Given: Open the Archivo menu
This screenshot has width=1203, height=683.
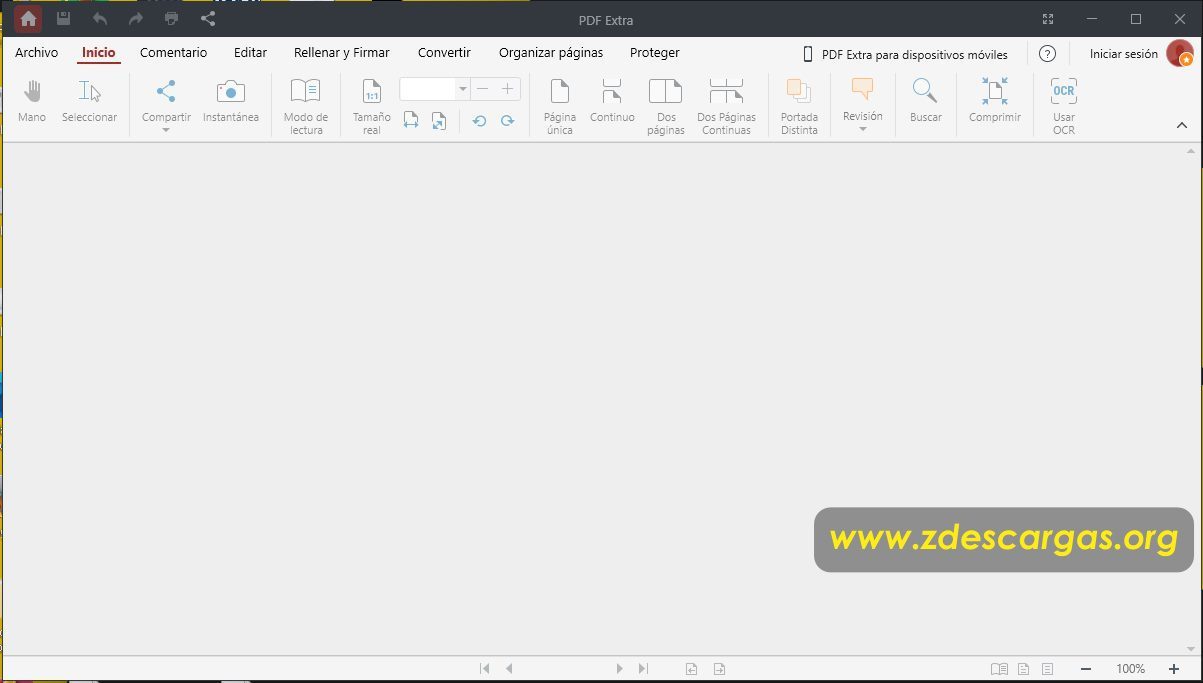Looking at the screenshot, I should click(37, 53).
